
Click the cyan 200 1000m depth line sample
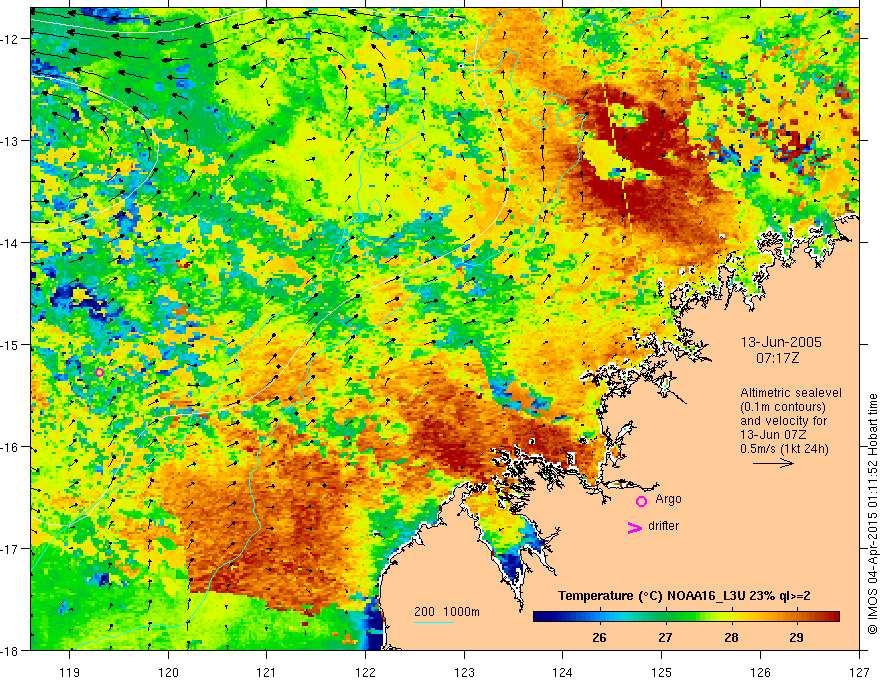click(x=434, y=622)
